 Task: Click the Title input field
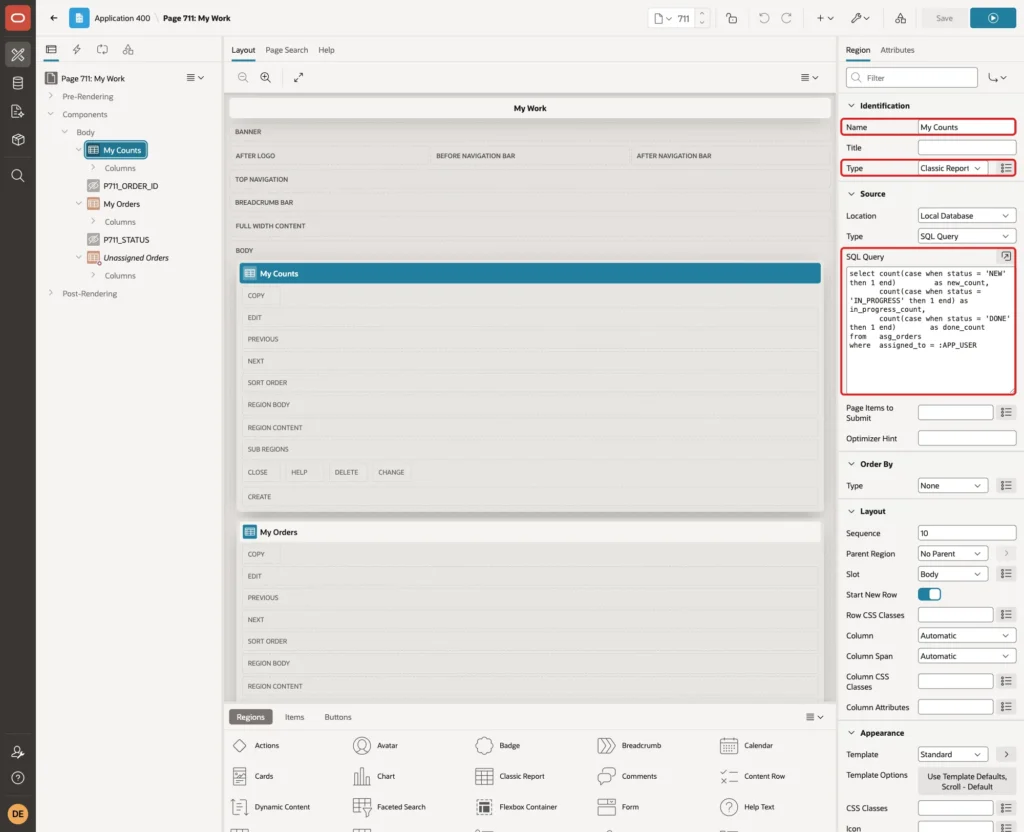coord(967,148)
